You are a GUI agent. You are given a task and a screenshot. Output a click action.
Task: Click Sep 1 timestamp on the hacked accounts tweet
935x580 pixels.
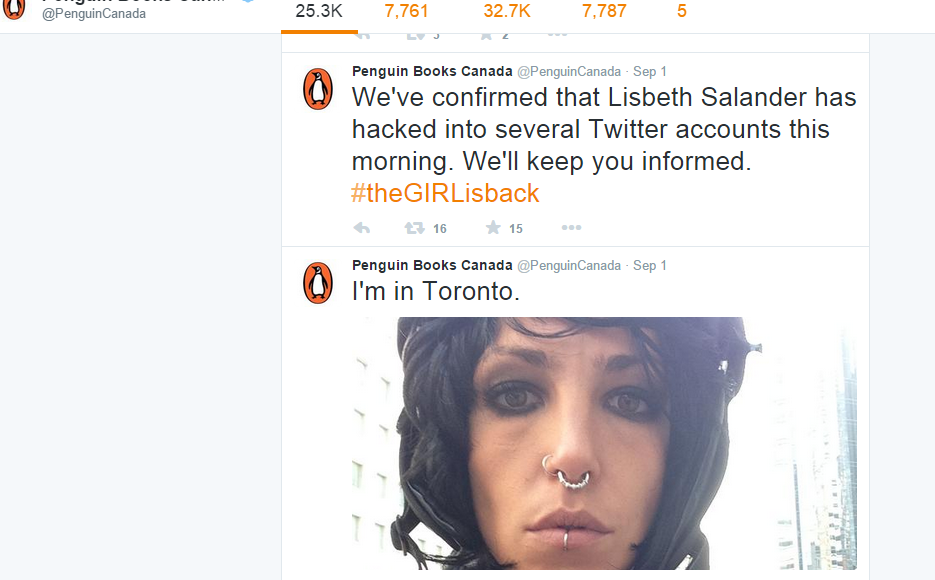[x=649, y=72]
